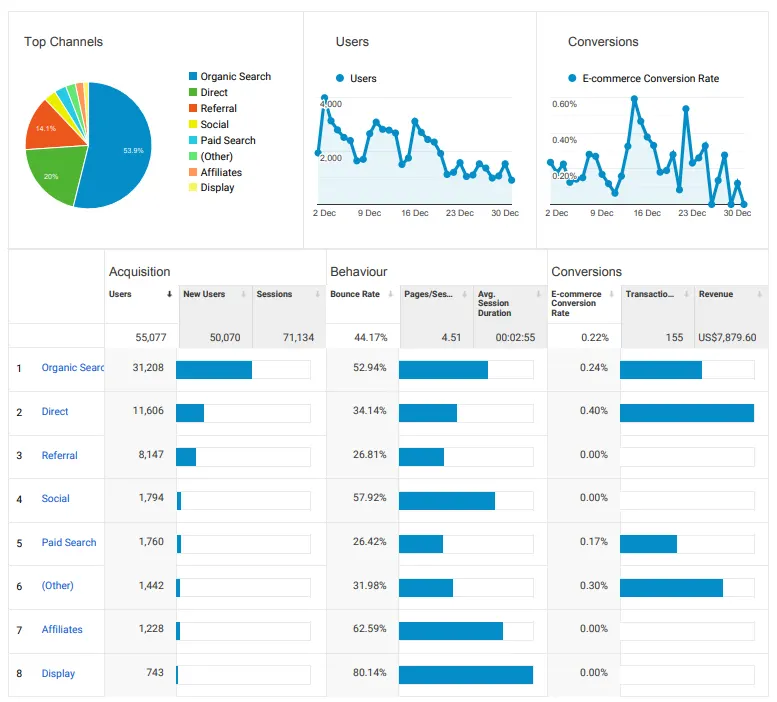Click Display bounce rate 80.14%

point(370,672)
